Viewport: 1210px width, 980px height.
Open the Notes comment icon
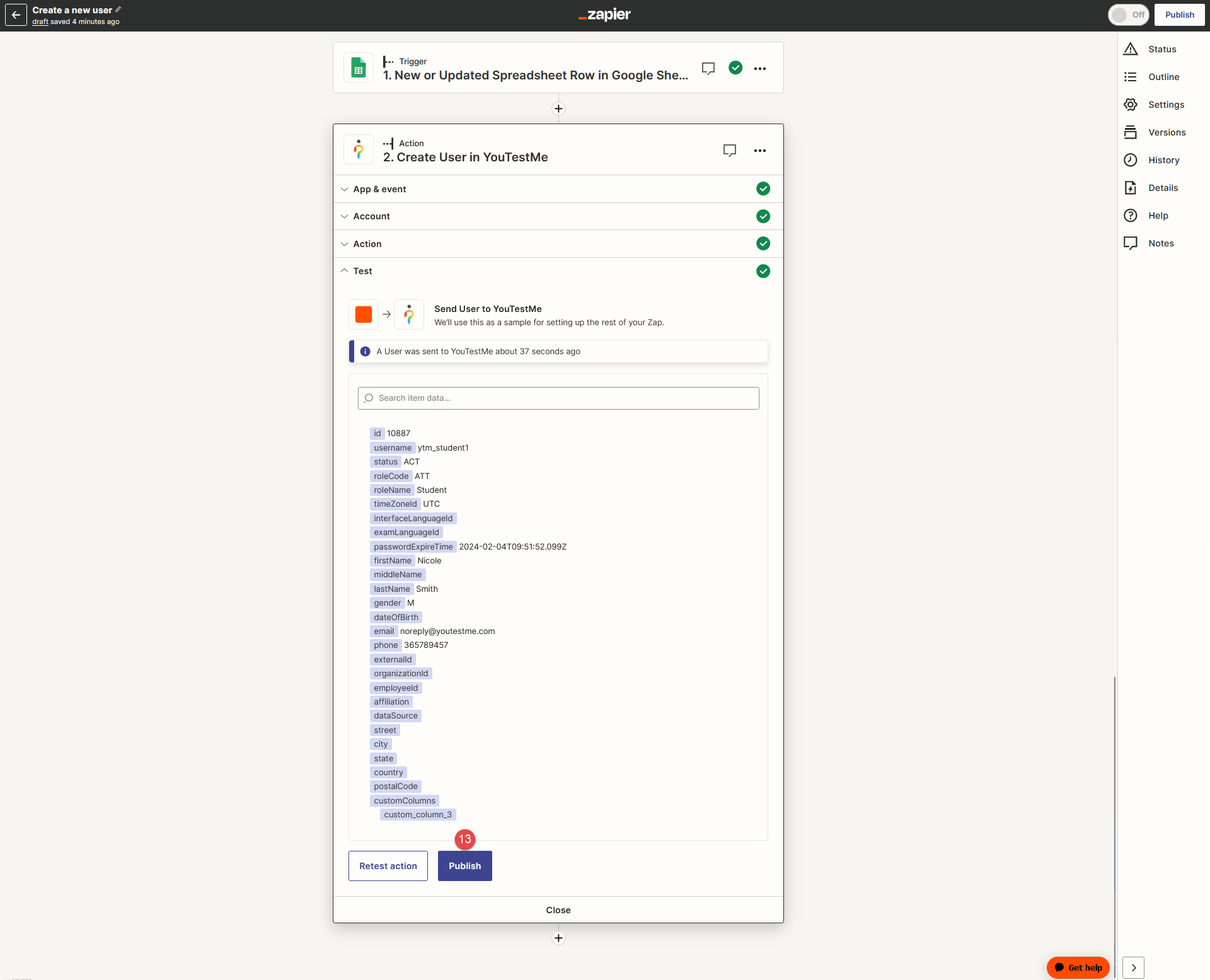point(1131,243)
